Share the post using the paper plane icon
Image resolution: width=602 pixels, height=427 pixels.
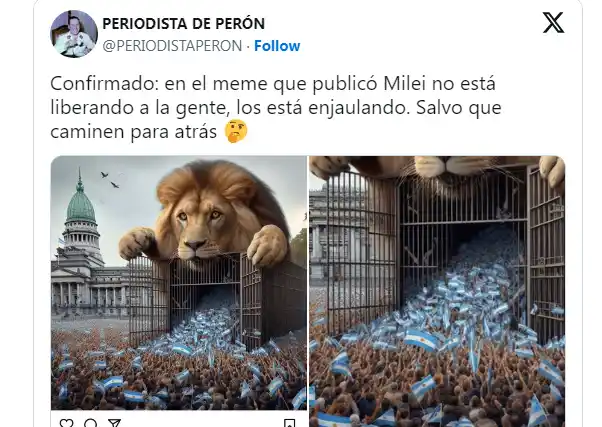point(114,423)
